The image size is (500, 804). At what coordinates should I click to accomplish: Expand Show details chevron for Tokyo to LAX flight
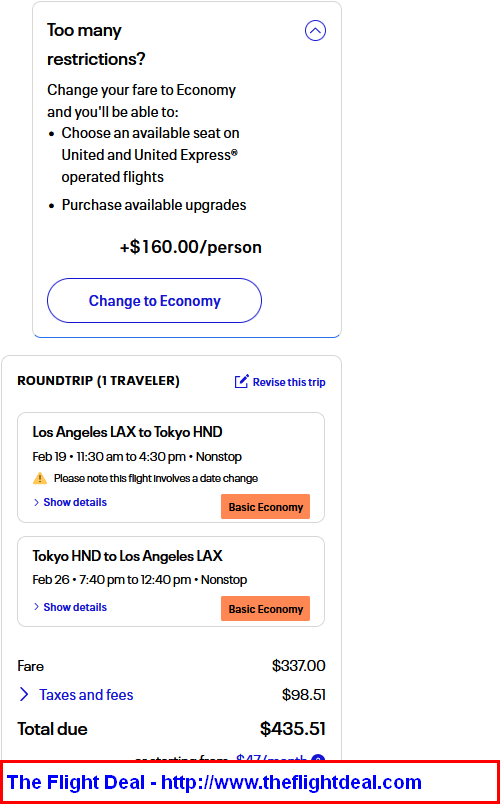36,607
